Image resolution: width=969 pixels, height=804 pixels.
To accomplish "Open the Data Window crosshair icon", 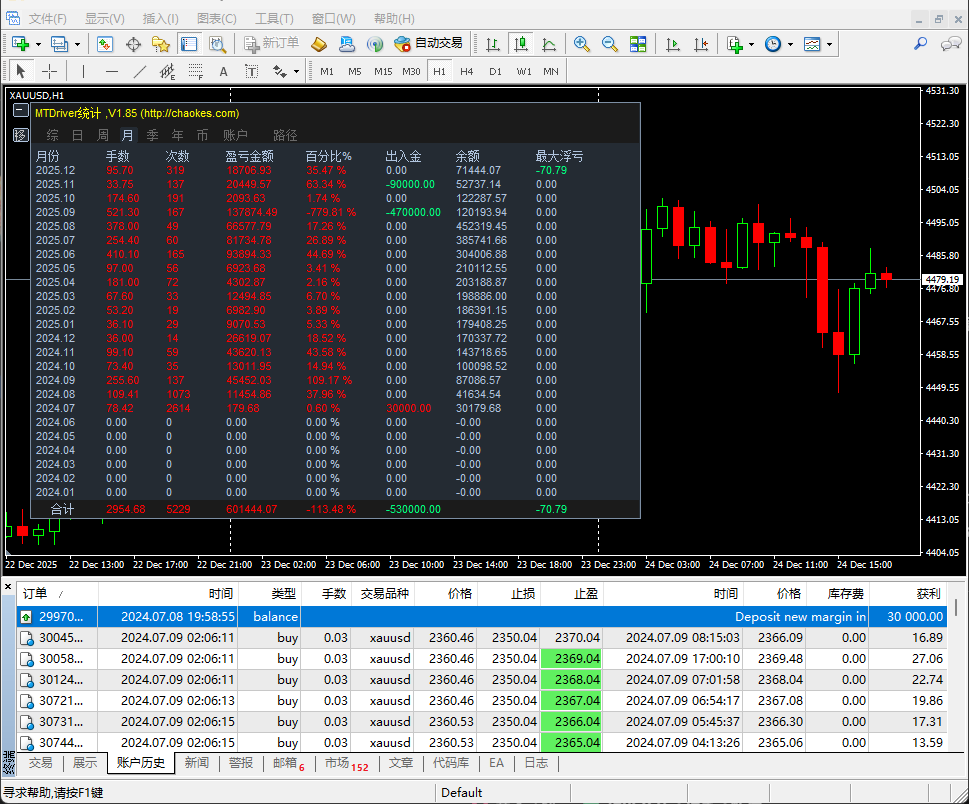I will [133, 44].
